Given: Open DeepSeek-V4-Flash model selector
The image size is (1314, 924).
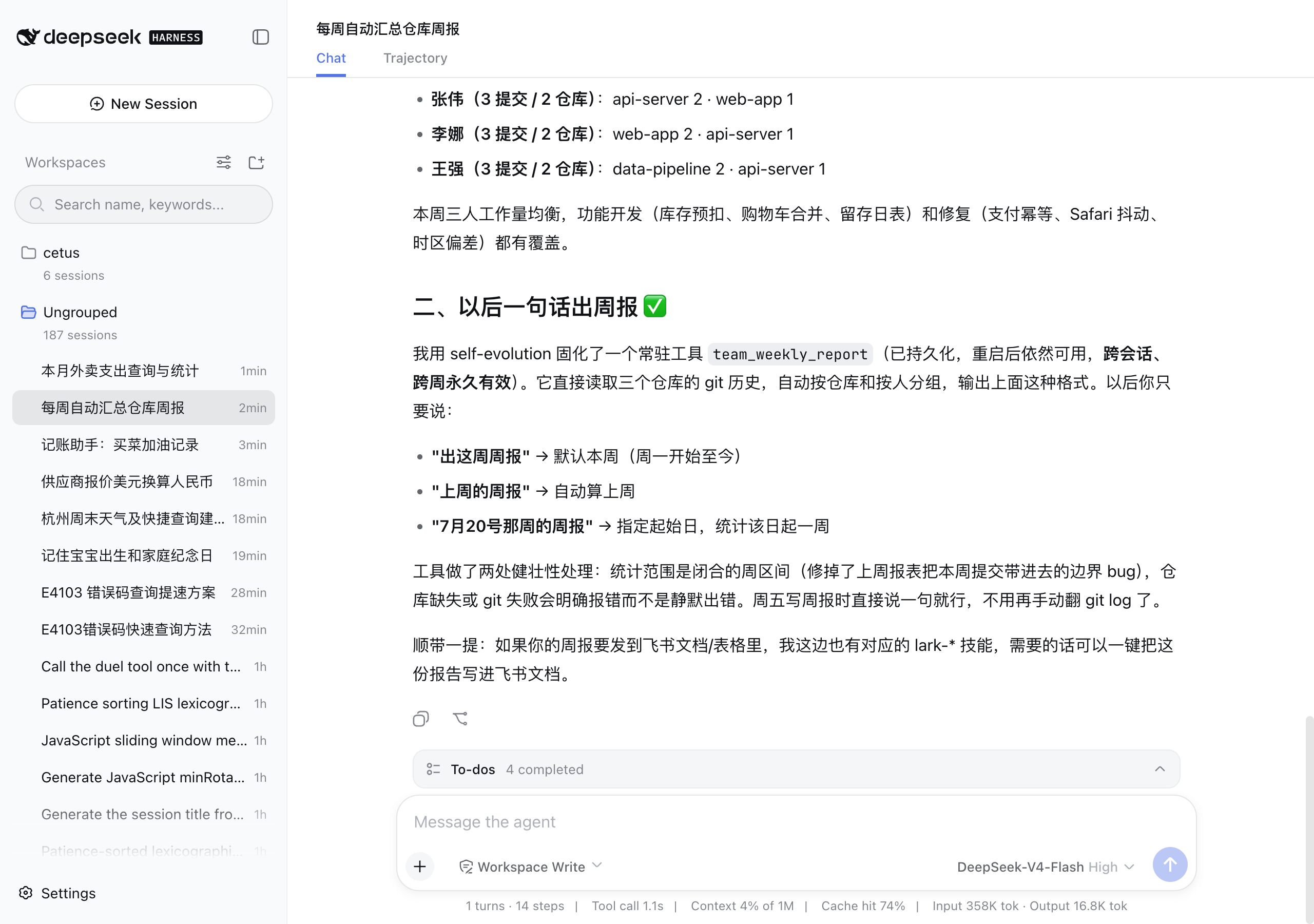Looking at the screenshot, I should click(x=1045, y=867).
